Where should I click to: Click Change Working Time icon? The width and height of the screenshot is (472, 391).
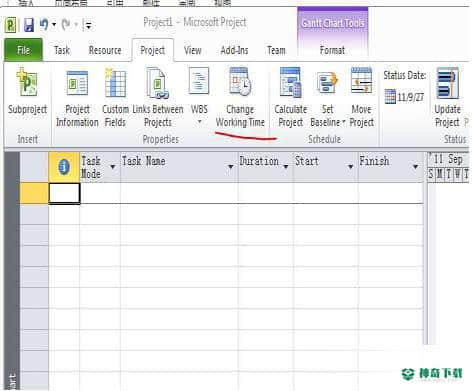tap(240, 81)
